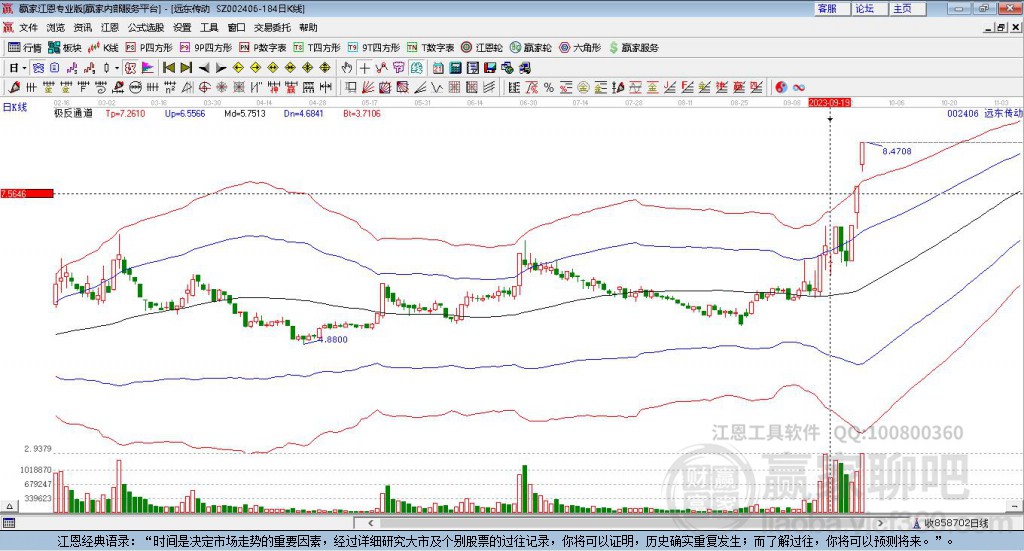Viewport: 1024px width, 551px height.
Task: Open the 六角形 hexagon tool
Action: (580, 48)
